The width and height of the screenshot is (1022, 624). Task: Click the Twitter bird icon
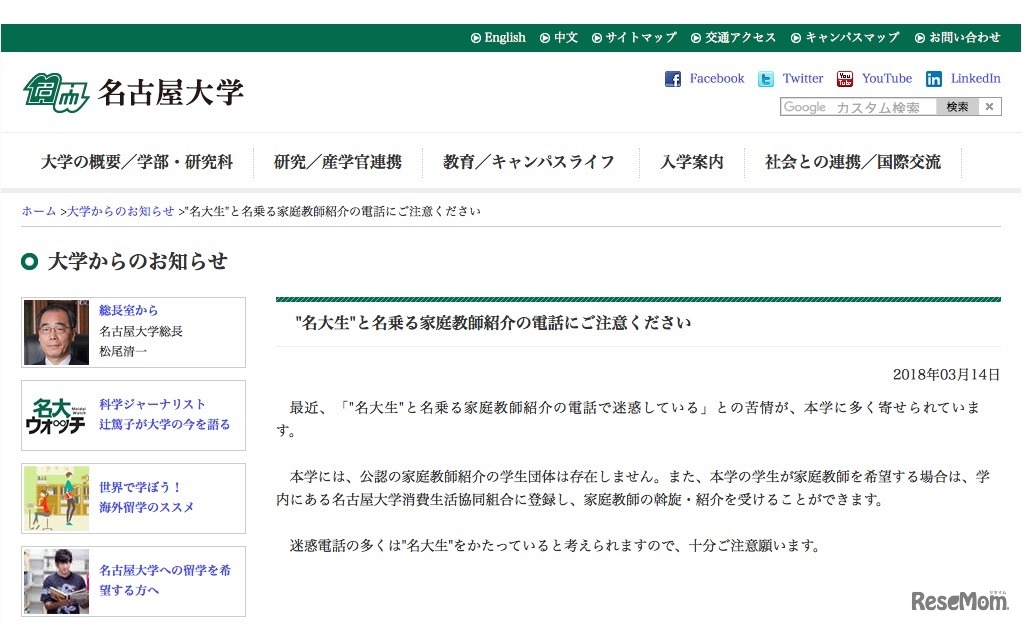click(765, 78)
